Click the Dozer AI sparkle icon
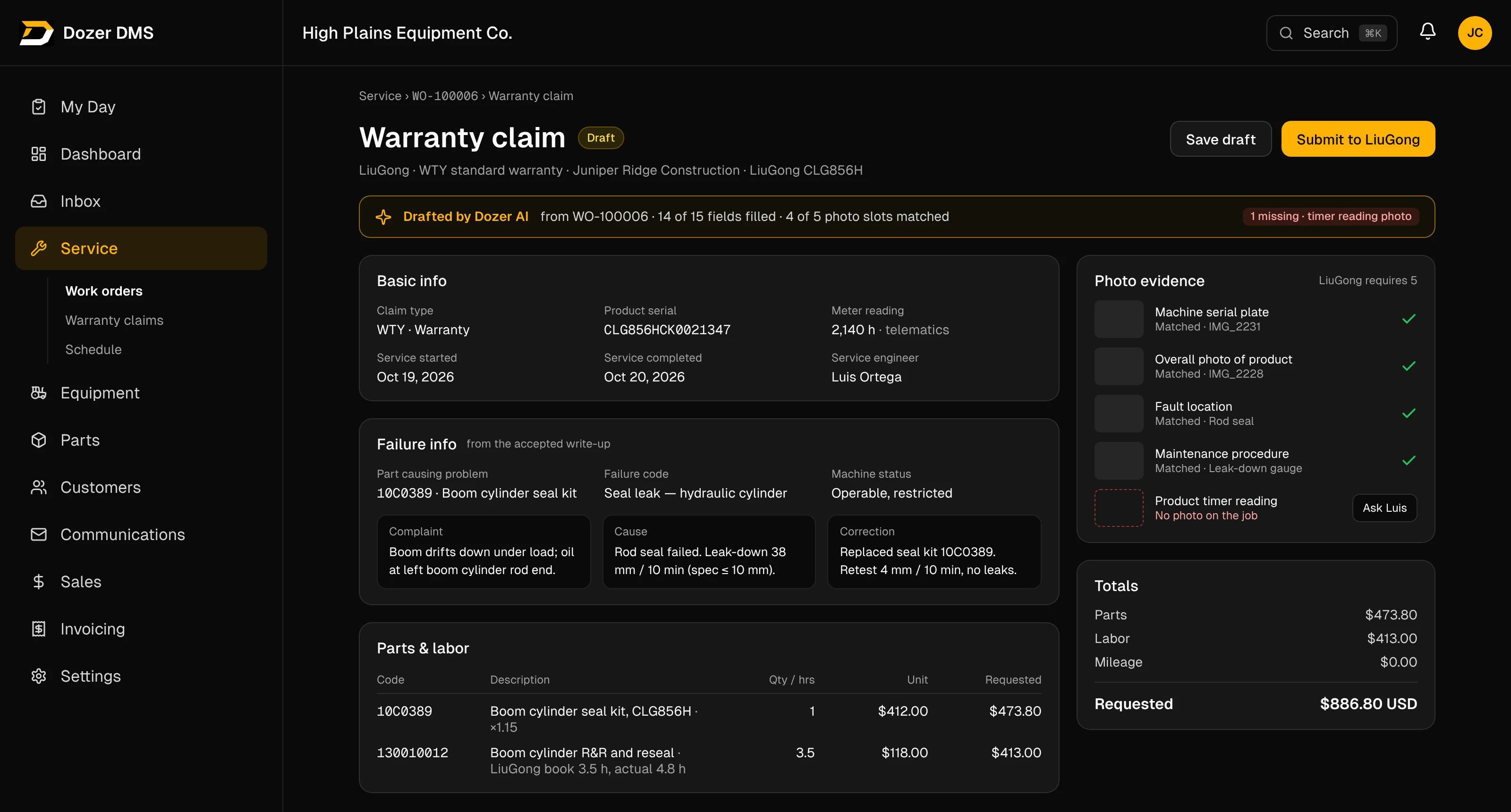 point(383,217)
